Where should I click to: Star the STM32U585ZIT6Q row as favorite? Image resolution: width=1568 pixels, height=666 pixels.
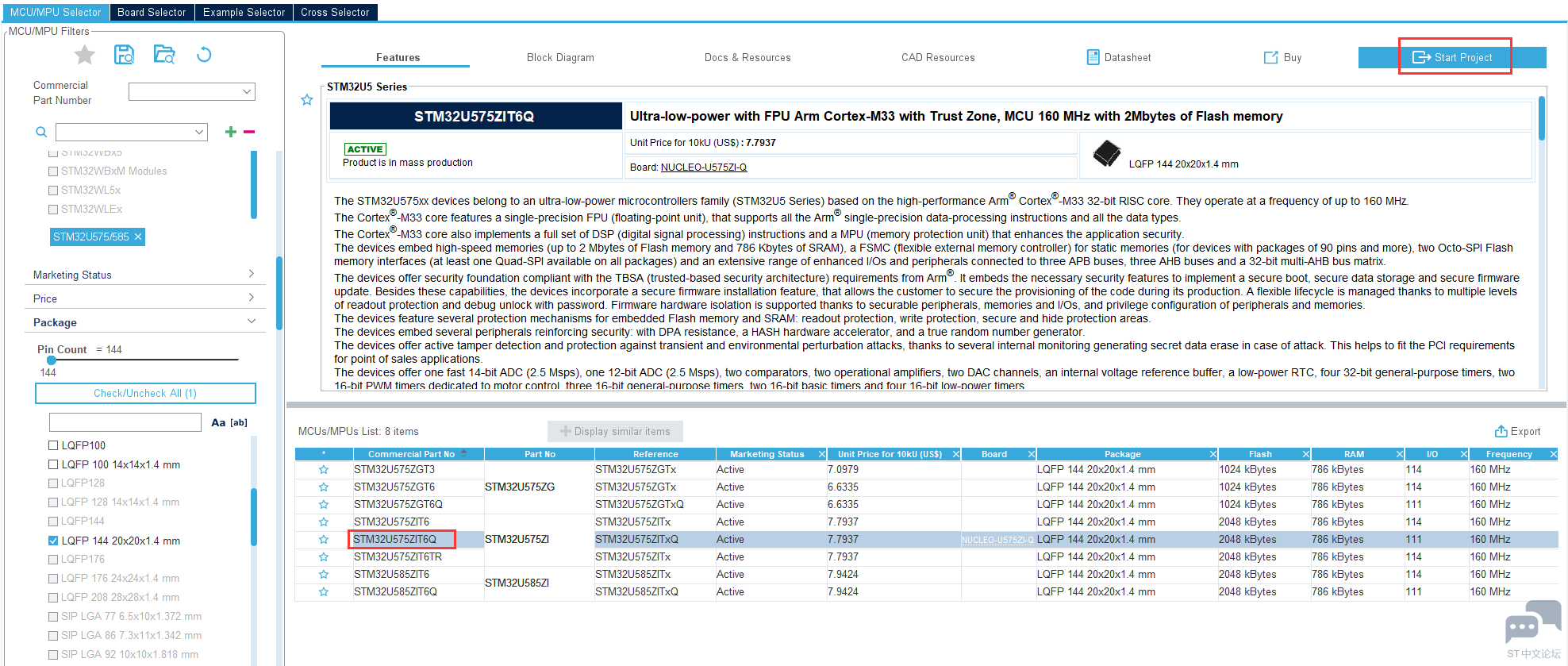coord(324,592)
